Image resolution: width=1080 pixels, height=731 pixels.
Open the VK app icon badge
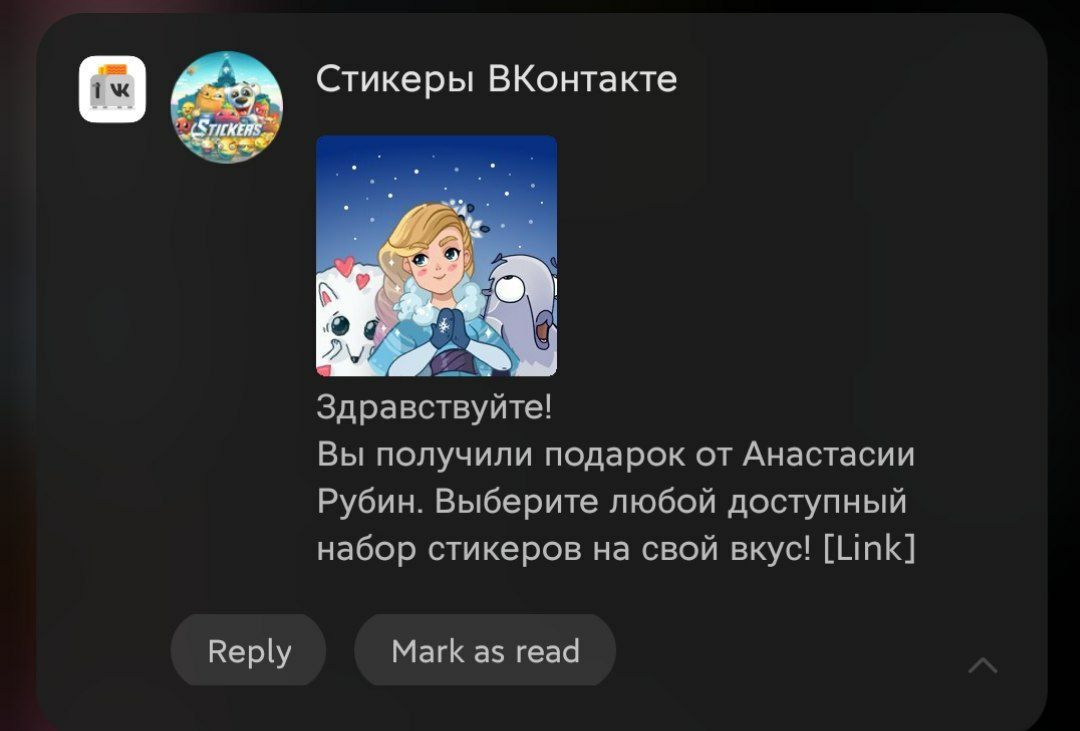[x=112, y=89]
